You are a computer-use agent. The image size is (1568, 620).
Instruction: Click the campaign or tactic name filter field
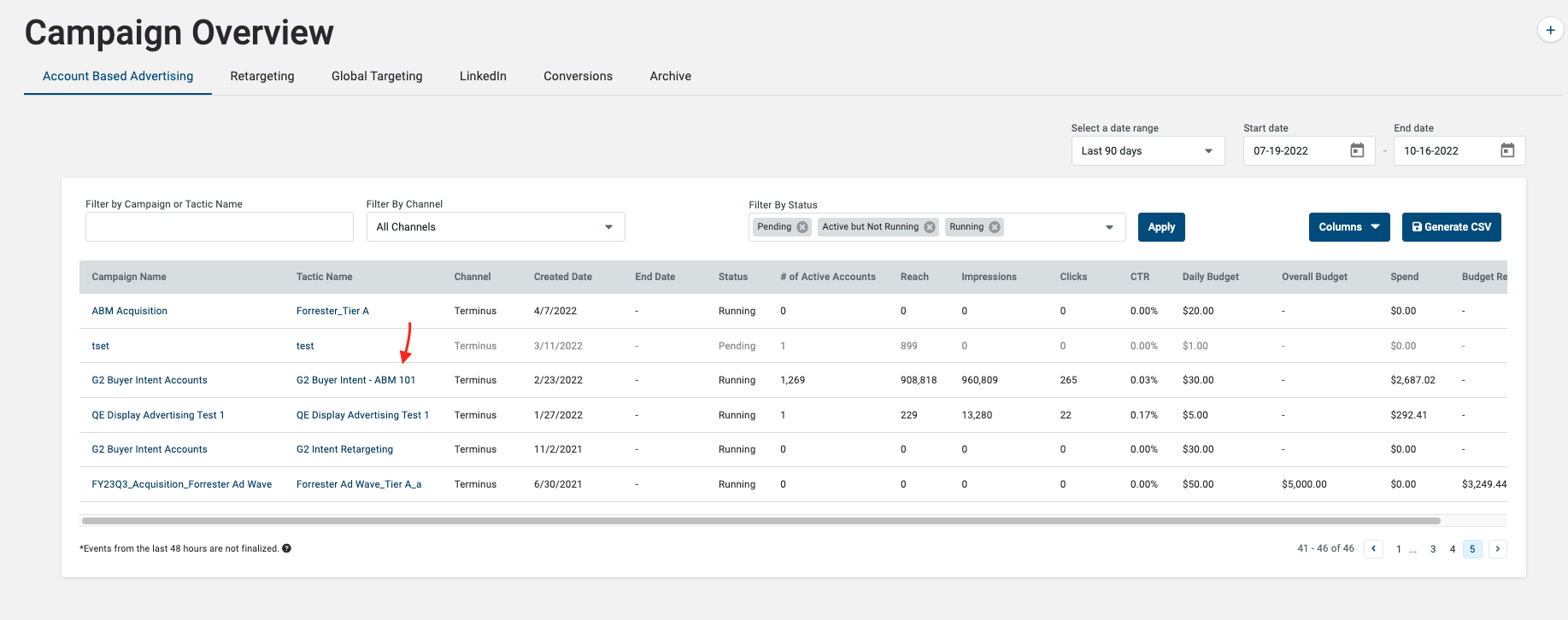coord(220,227)
